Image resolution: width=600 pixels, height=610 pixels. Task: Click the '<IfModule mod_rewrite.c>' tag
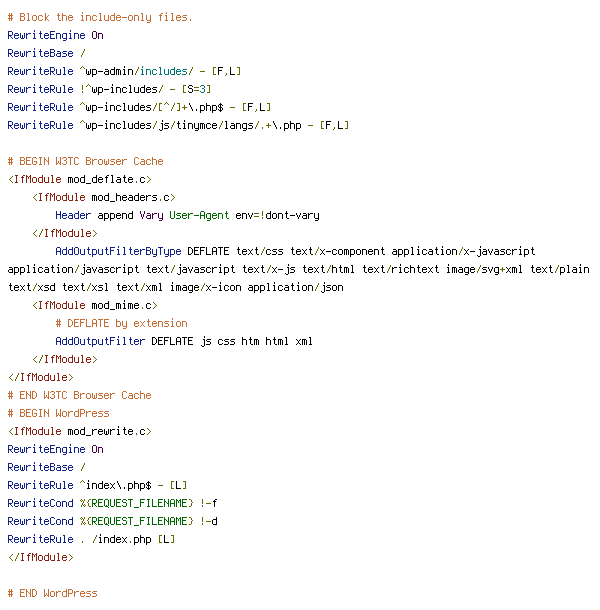click(80, 431)
